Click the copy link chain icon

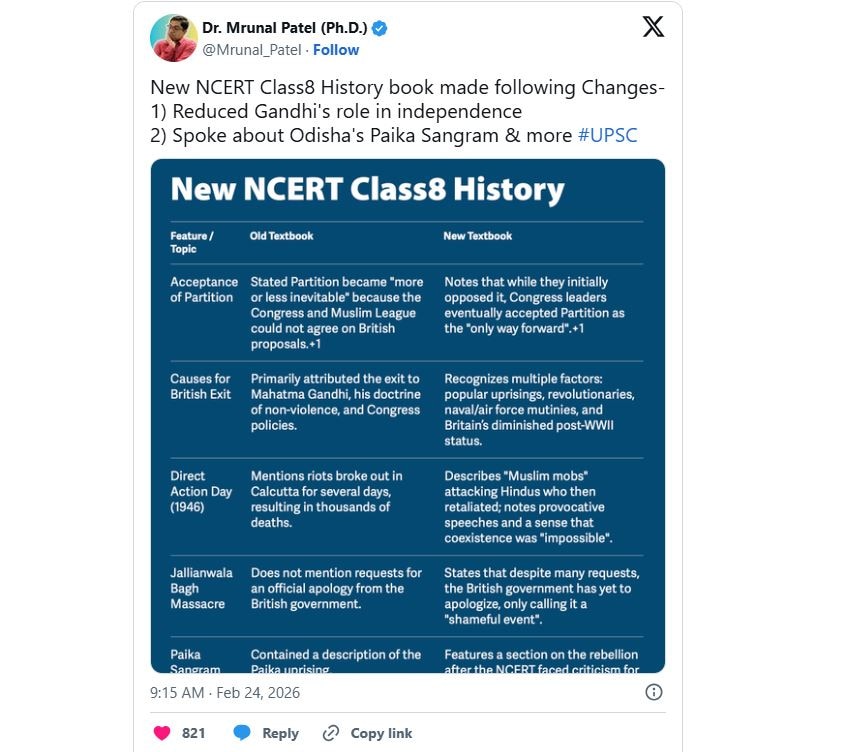(331, 733)
